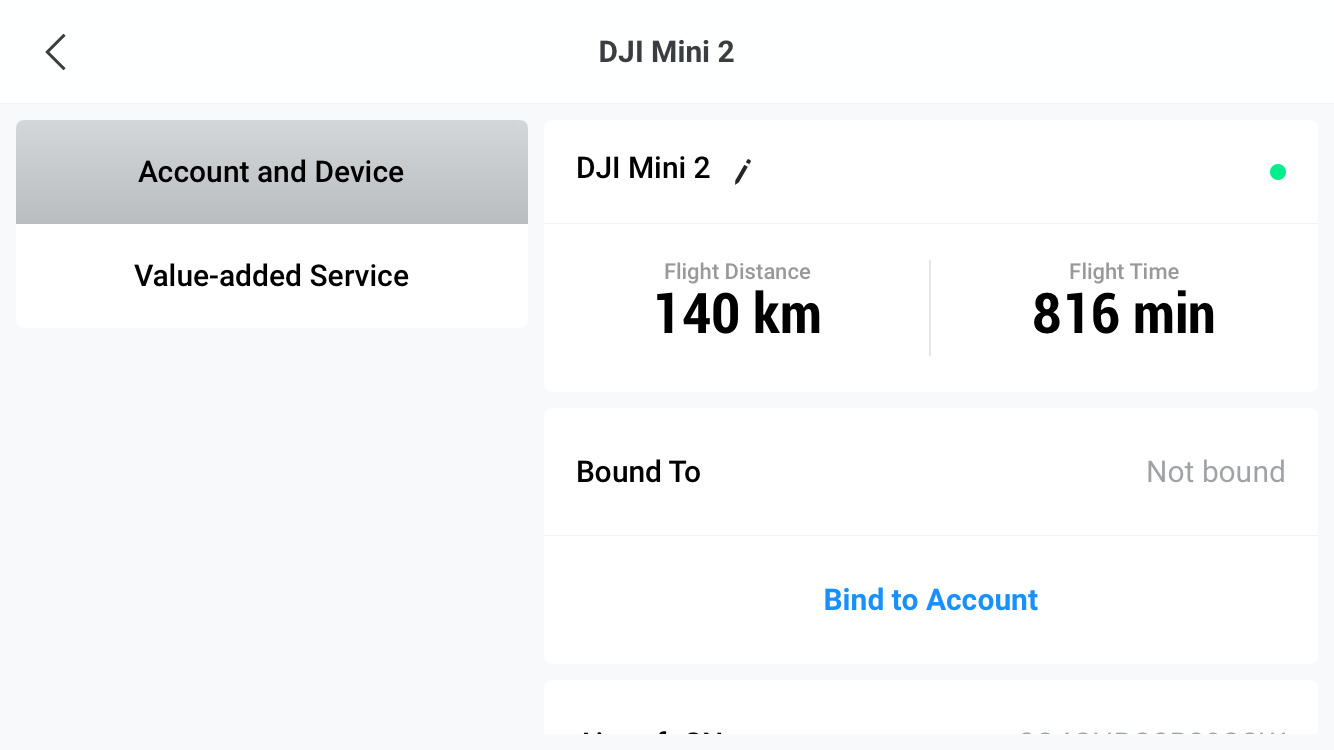Tap the pencil icon to rename drone
The width and height of the screenshot is (1334, 750).
click(x=742, y=172)
